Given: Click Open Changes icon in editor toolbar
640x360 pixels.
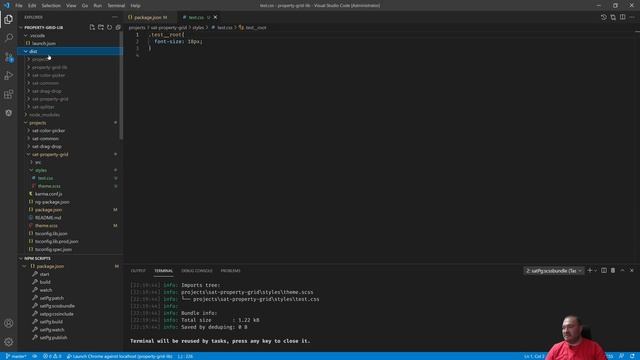Looking at the screenshot, I should point(613,17).
